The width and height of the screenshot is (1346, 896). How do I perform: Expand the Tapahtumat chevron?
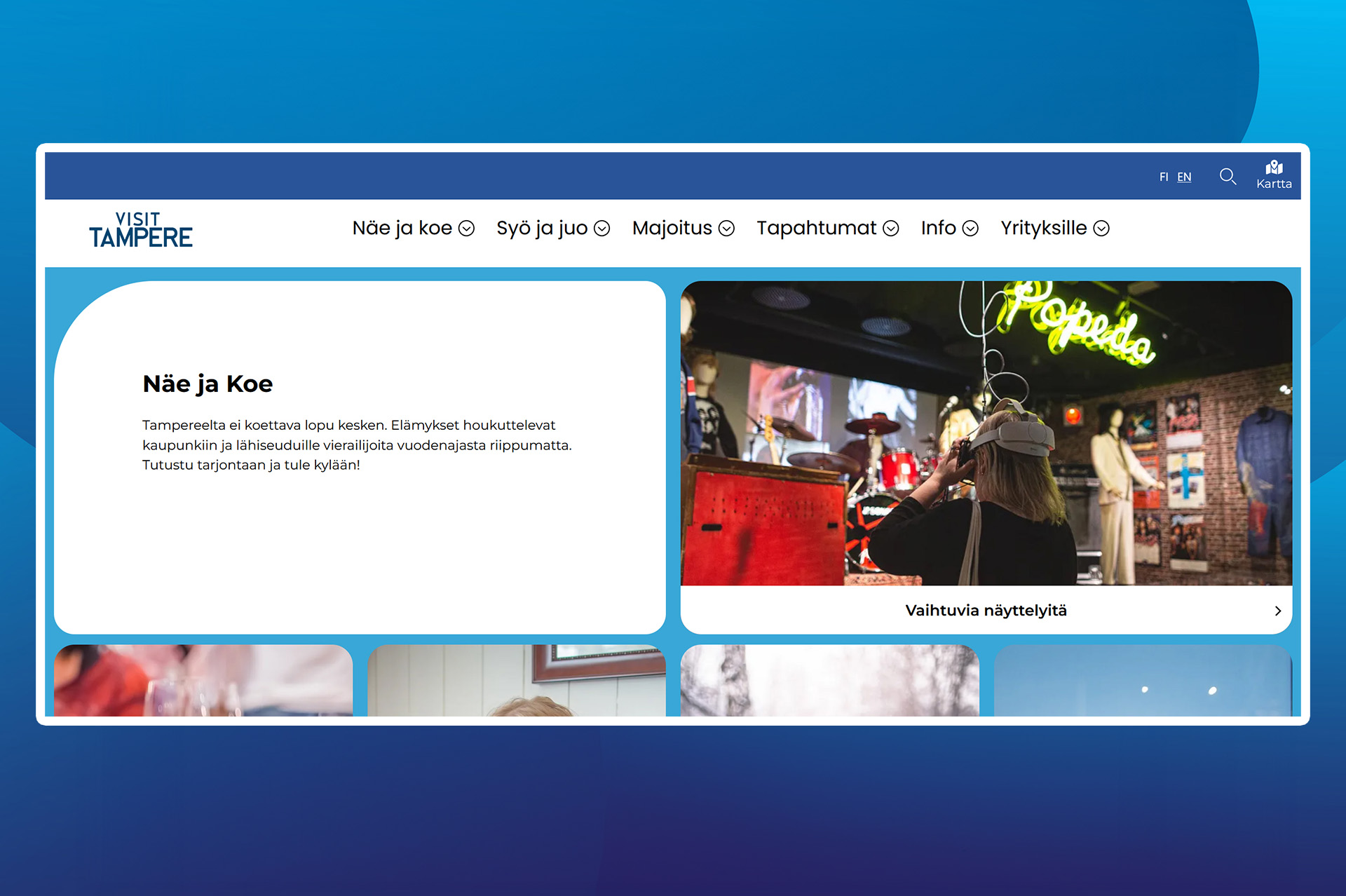coord(891,229)
